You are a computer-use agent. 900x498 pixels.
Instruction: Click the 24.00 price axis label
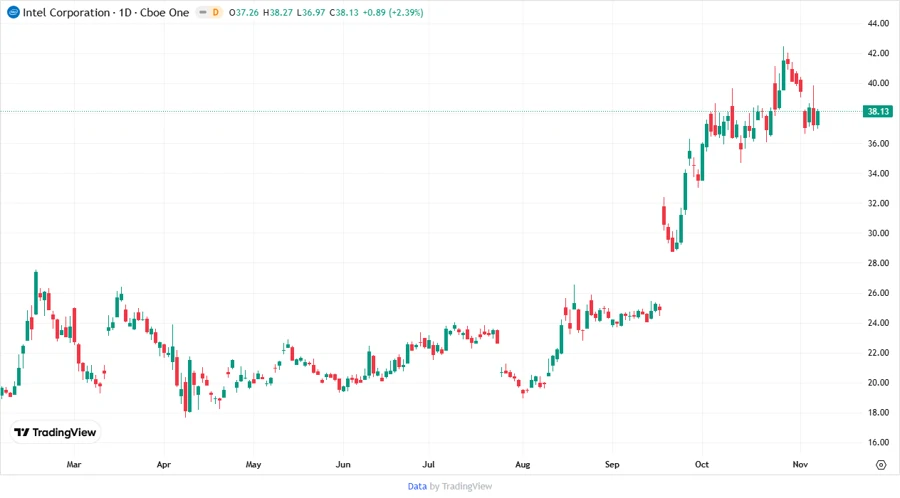[878, 322]
